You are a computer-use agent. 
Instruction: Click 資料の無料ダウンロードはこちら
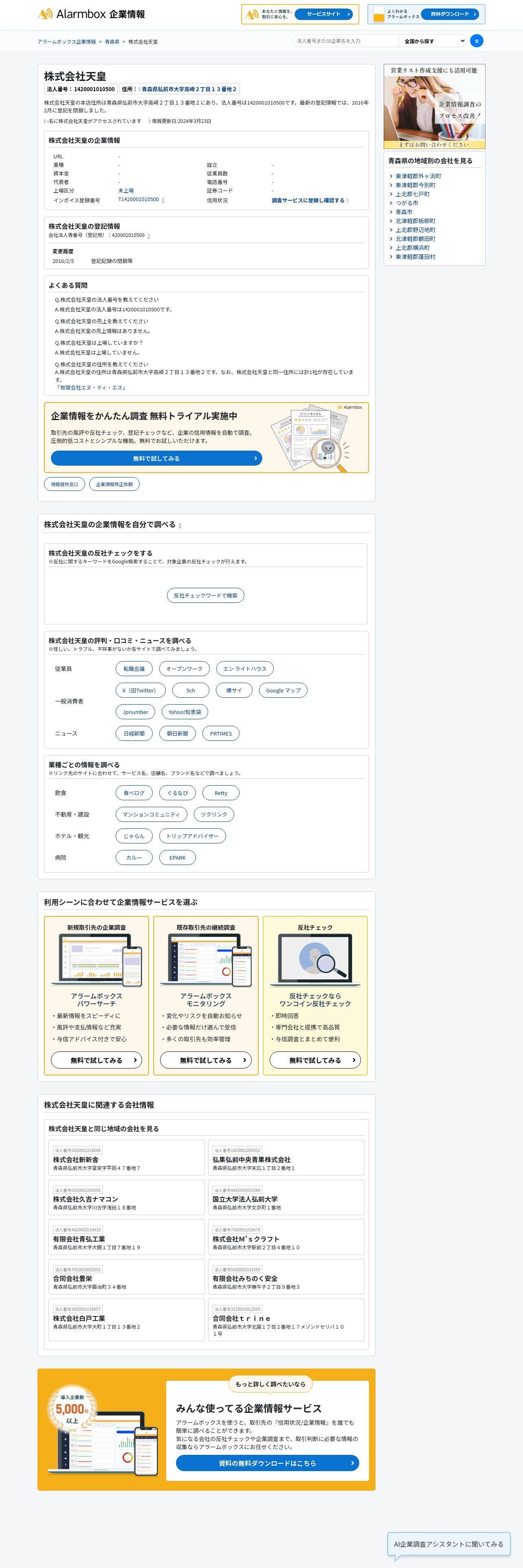[x=267, y=1463]
